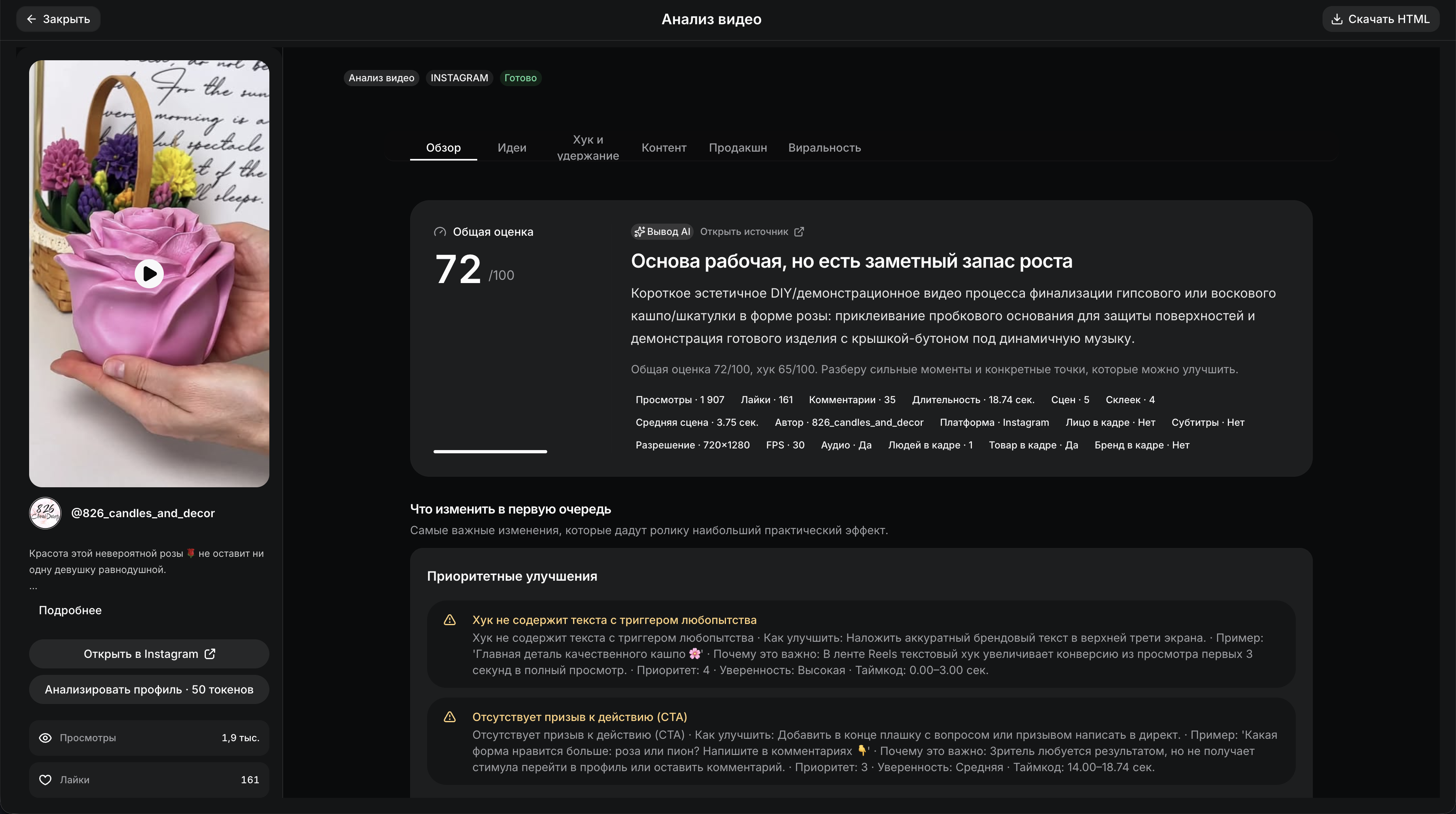Click the heart icon in Лайки row
Image resolution: width=1456 pixels, height=814 pixels.
pyautogui.click(x=45, y=780)
